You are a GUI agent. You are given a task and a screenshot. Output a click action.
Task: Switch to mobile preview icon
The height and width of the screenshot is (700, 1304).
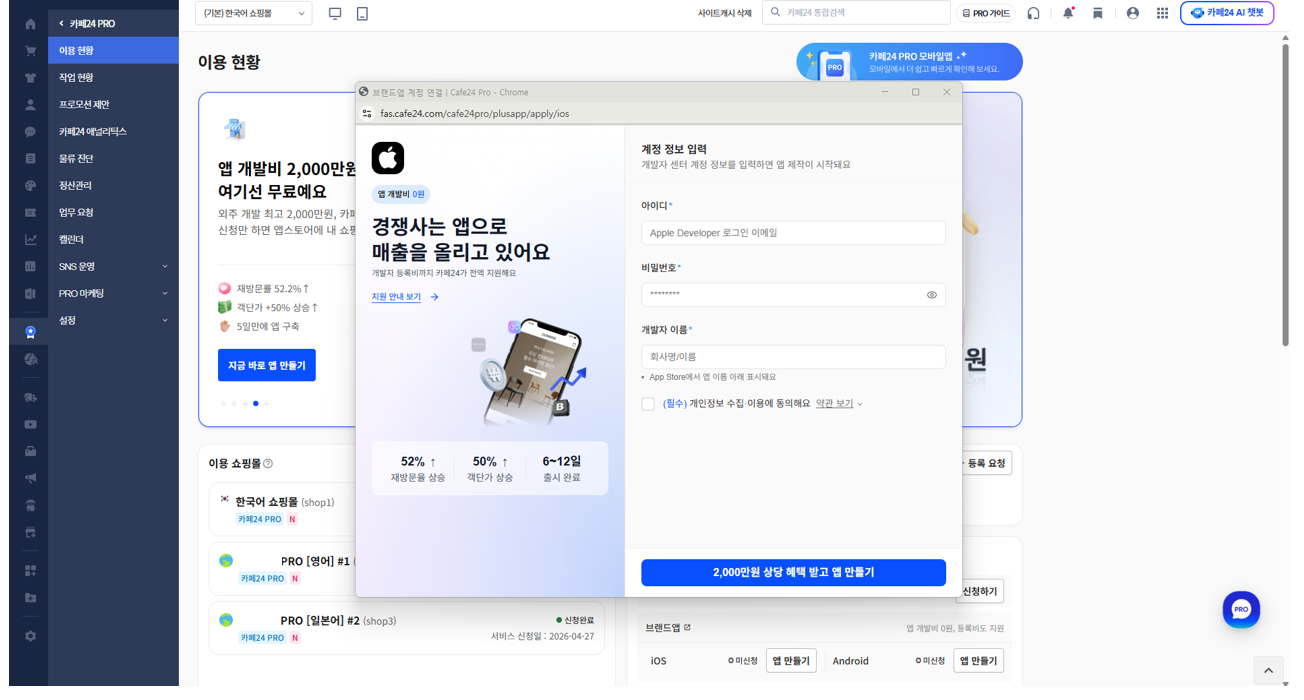click(x=362, y=13)
